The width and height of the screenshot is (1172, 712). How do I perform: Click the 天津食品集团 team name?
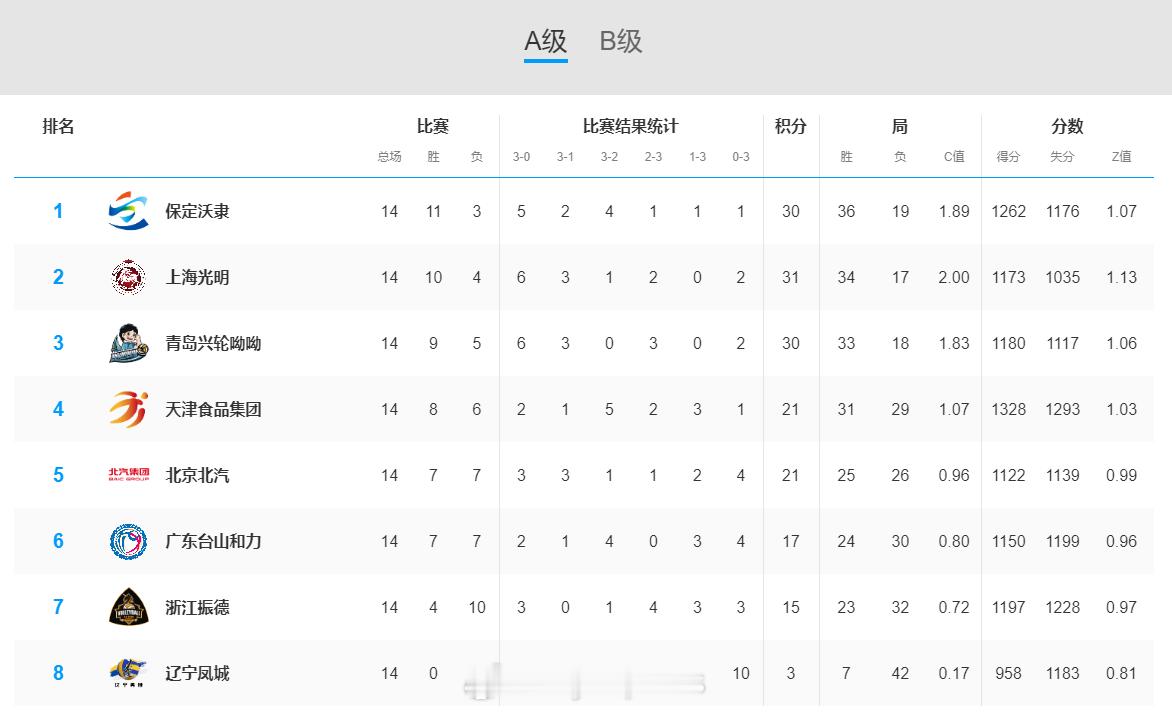click(x=213, y=409)
